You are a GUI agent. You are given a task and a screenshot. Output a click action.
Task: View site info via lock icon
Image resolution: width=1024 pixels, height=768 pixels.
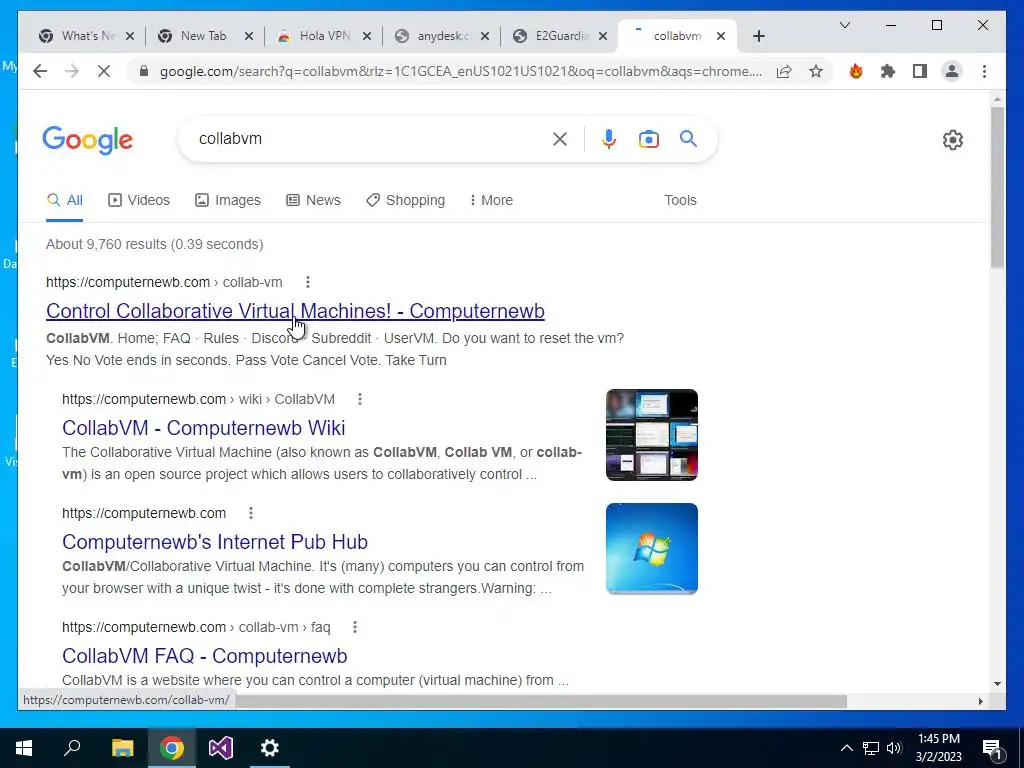(x=144, y=71)
